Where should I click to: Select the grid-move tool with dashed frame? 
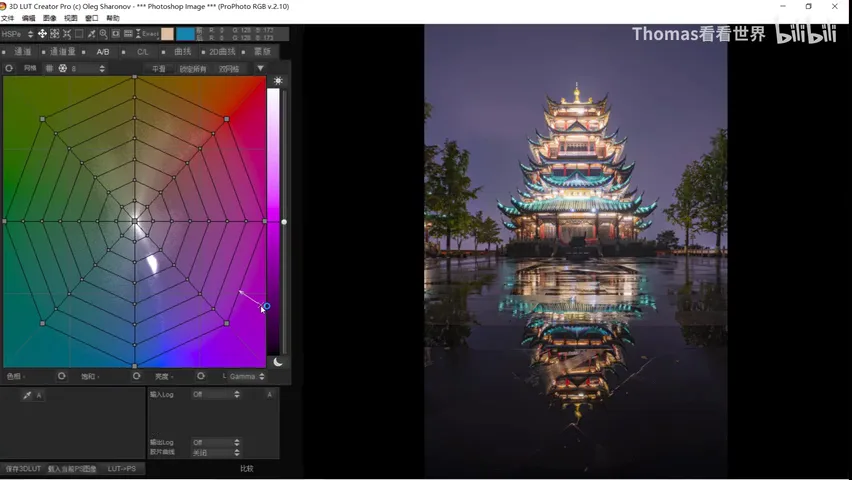pos(54,34)
